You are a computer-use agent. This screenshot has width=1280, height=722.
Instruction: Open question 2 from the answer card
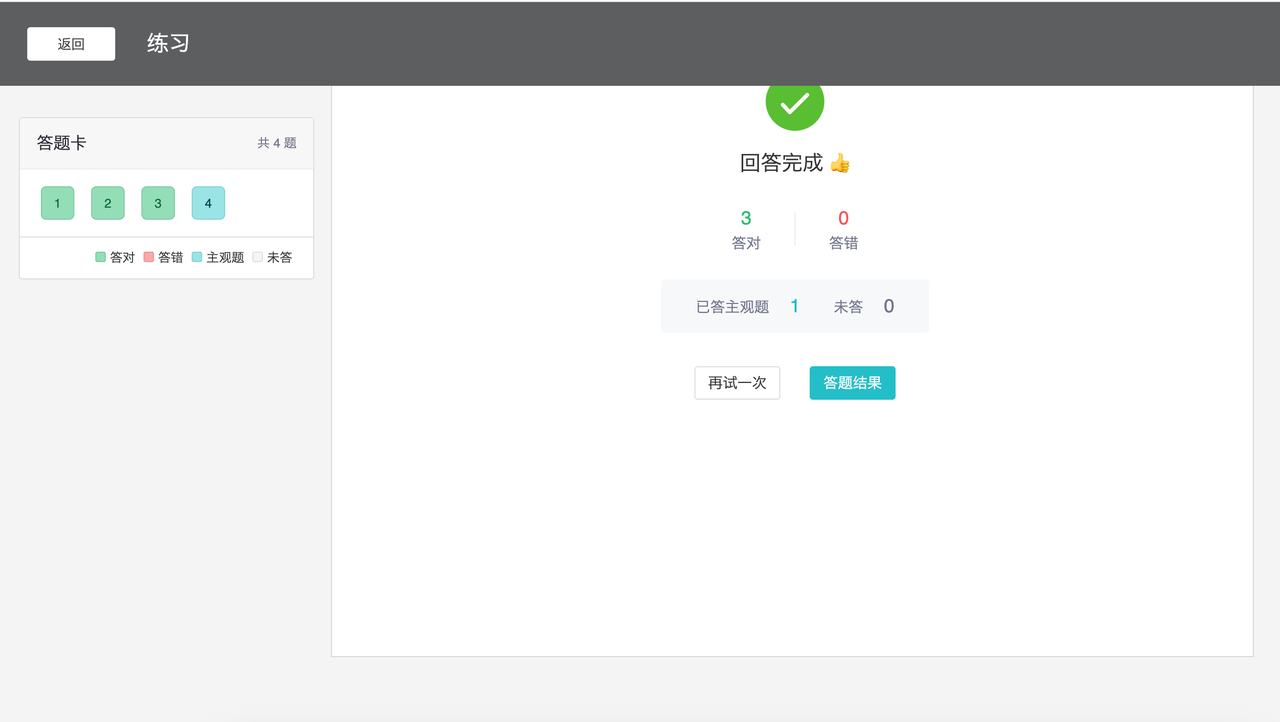coord(108,203)
